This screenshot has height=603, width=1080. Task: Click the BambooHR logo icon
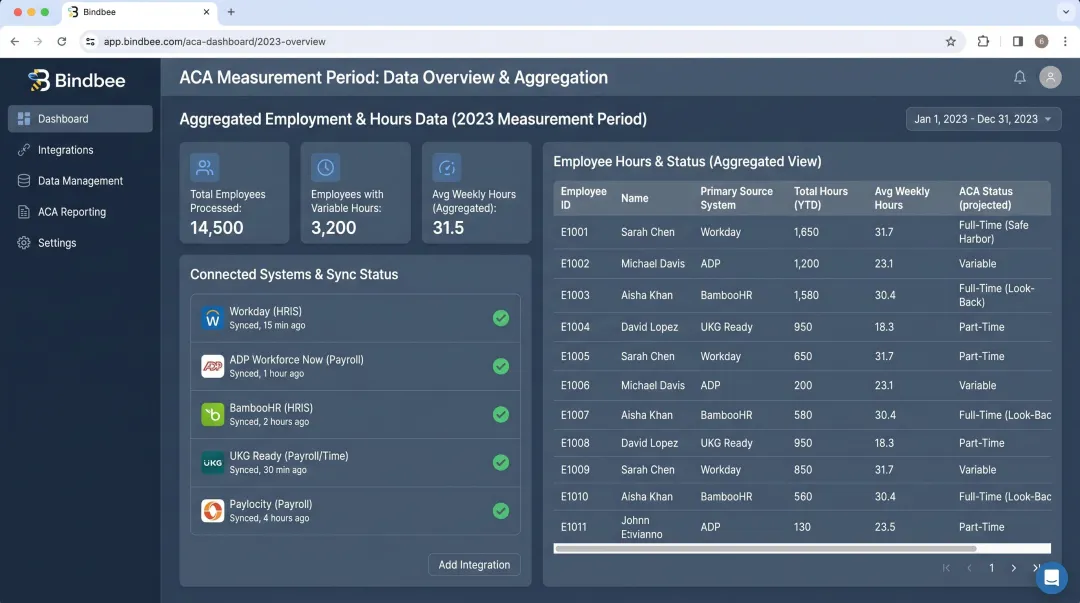[212, 414]
